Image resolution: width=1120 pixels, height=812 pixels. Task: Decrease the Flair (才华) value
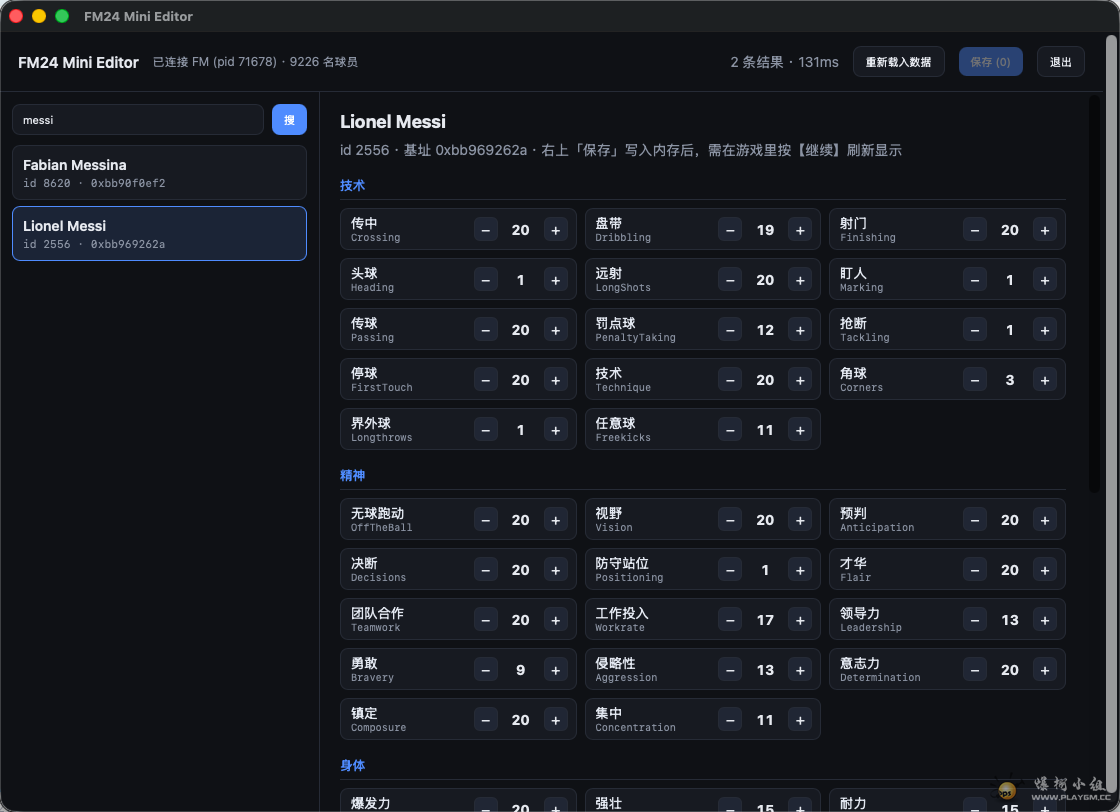[975, 570]
